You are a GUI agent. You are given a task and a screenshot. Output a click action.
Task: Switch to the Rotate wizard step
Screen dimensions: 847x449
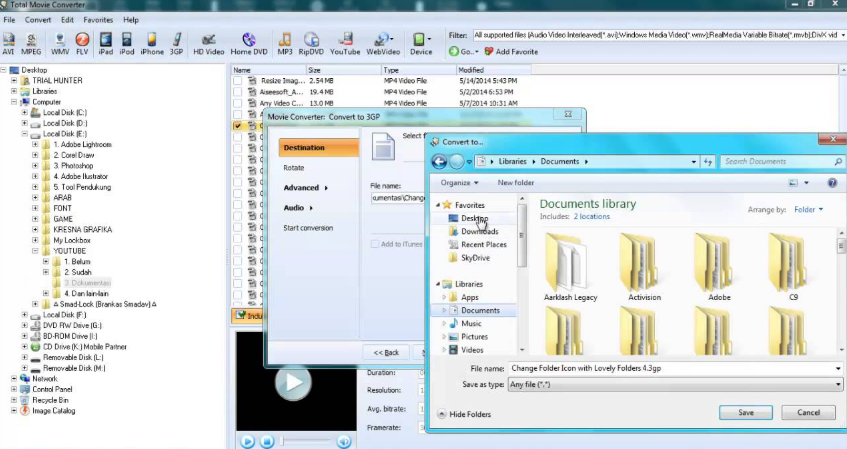point(294,168)
